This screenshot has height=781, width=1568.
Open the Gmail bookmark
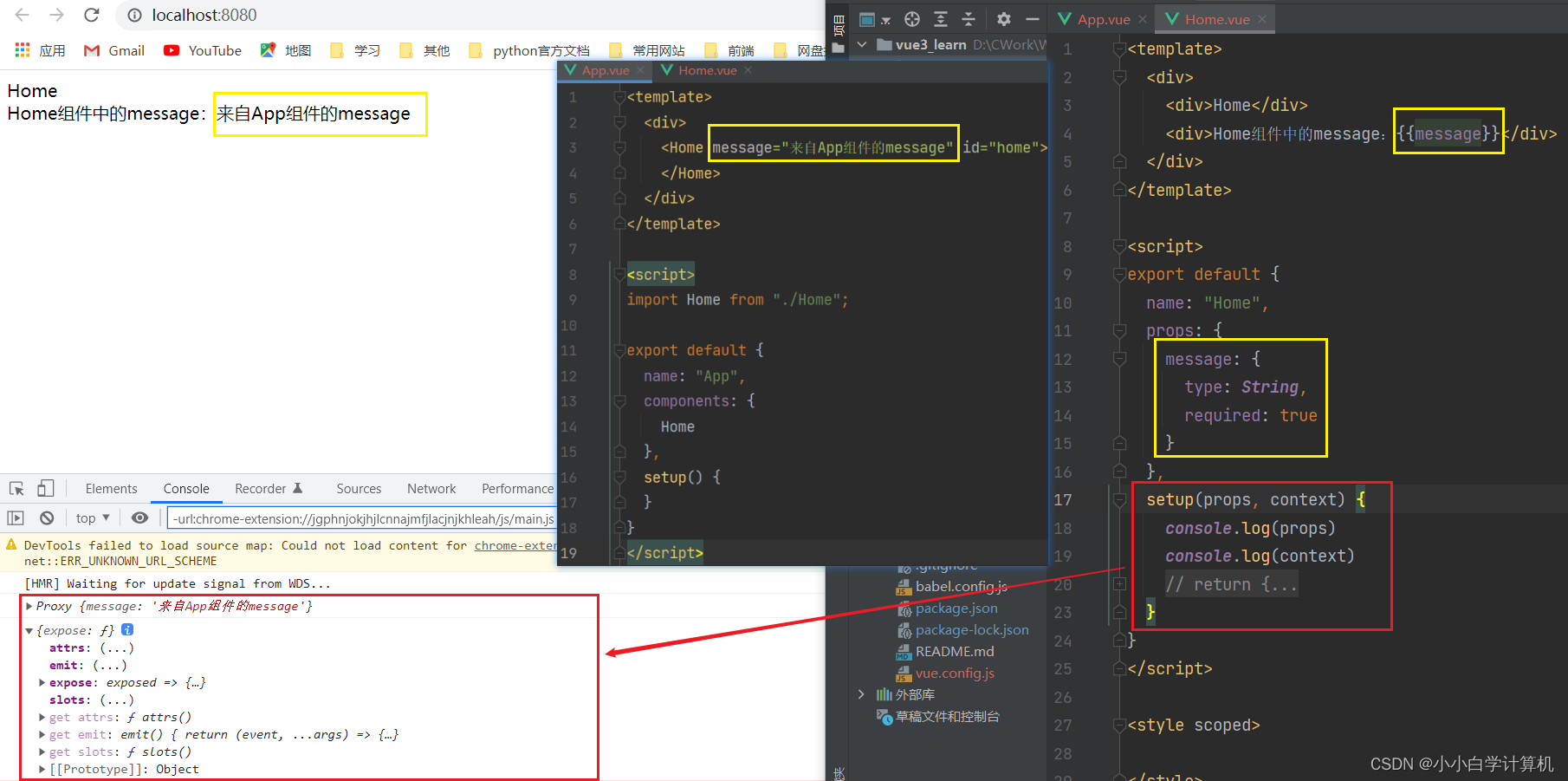[x=114, y=50]
